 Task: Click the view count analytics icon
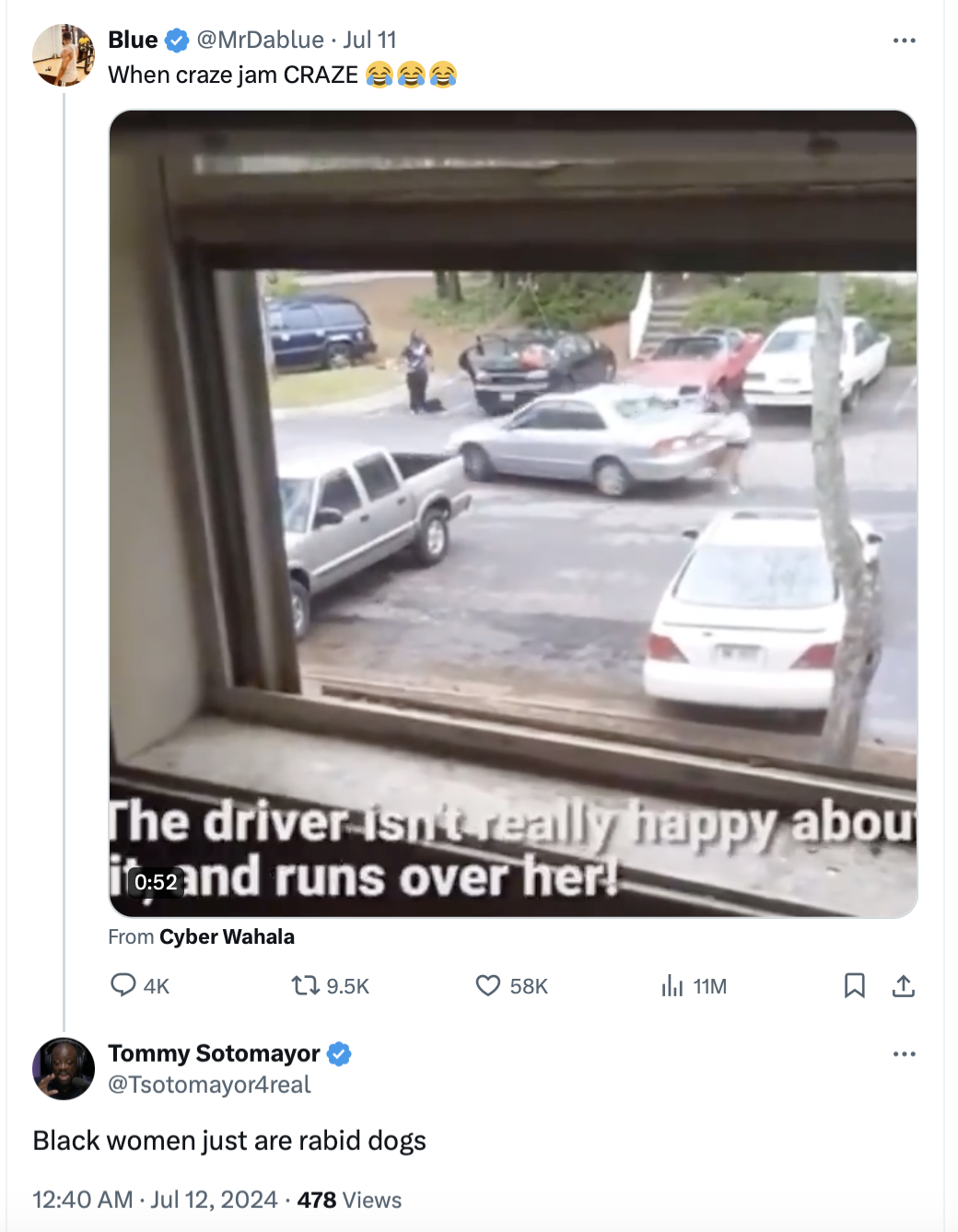point(666,985)
